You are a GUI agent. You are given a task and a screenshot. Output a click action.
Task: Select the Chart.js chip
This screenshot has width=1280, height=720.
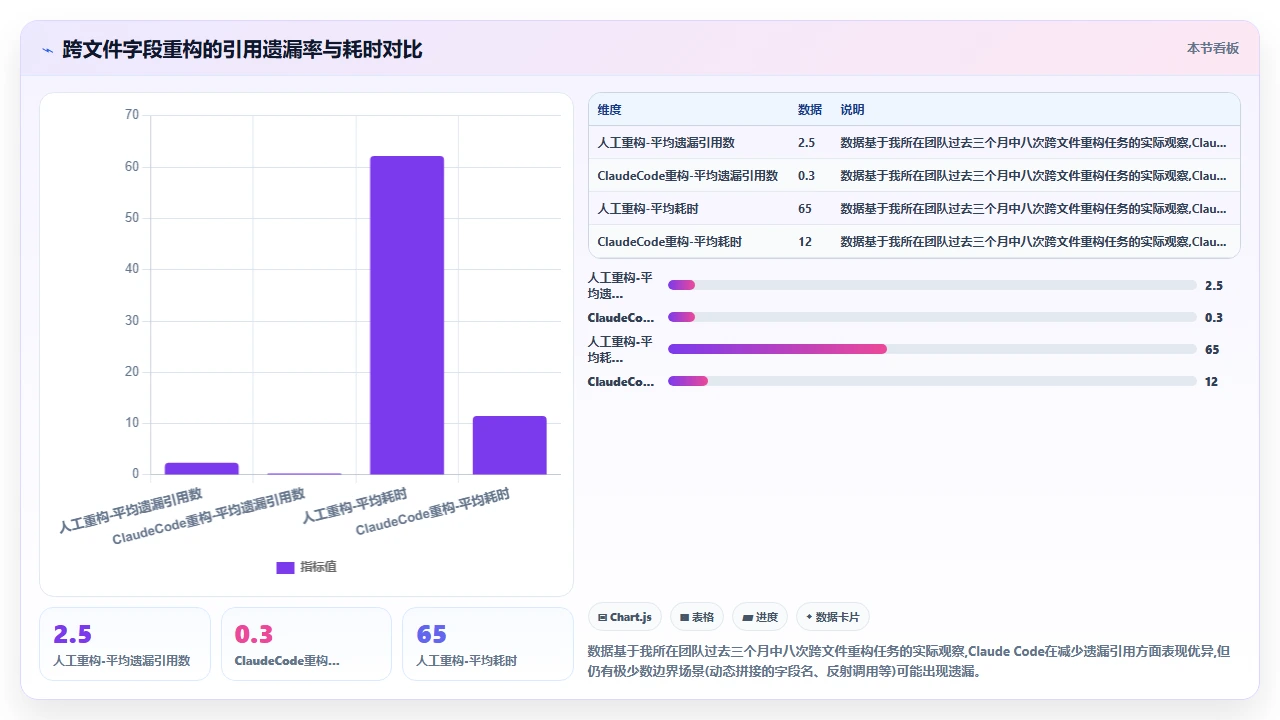(624, 617)
